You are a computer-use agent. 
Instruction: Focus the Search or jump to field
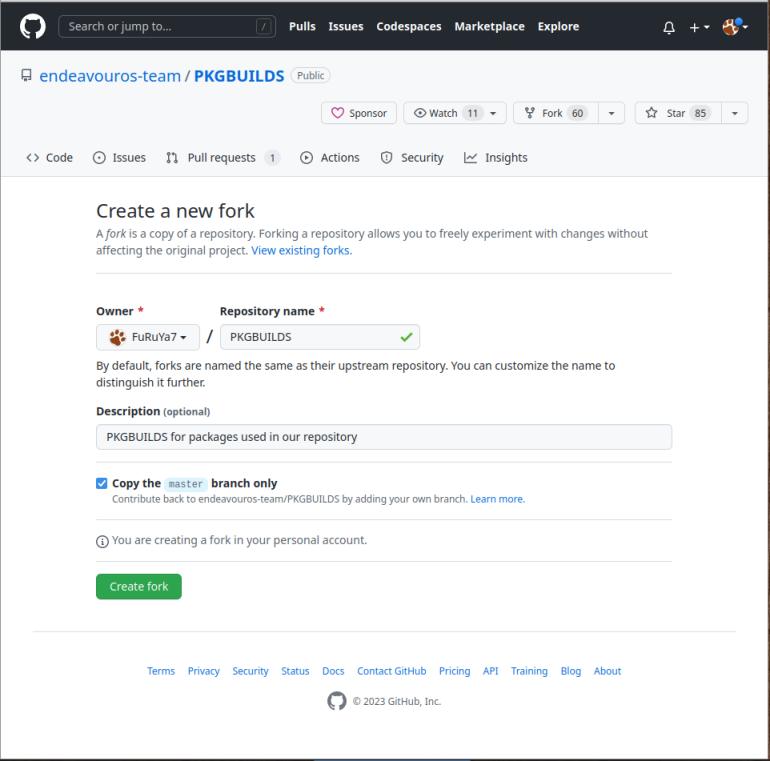[x=167, y=27]
